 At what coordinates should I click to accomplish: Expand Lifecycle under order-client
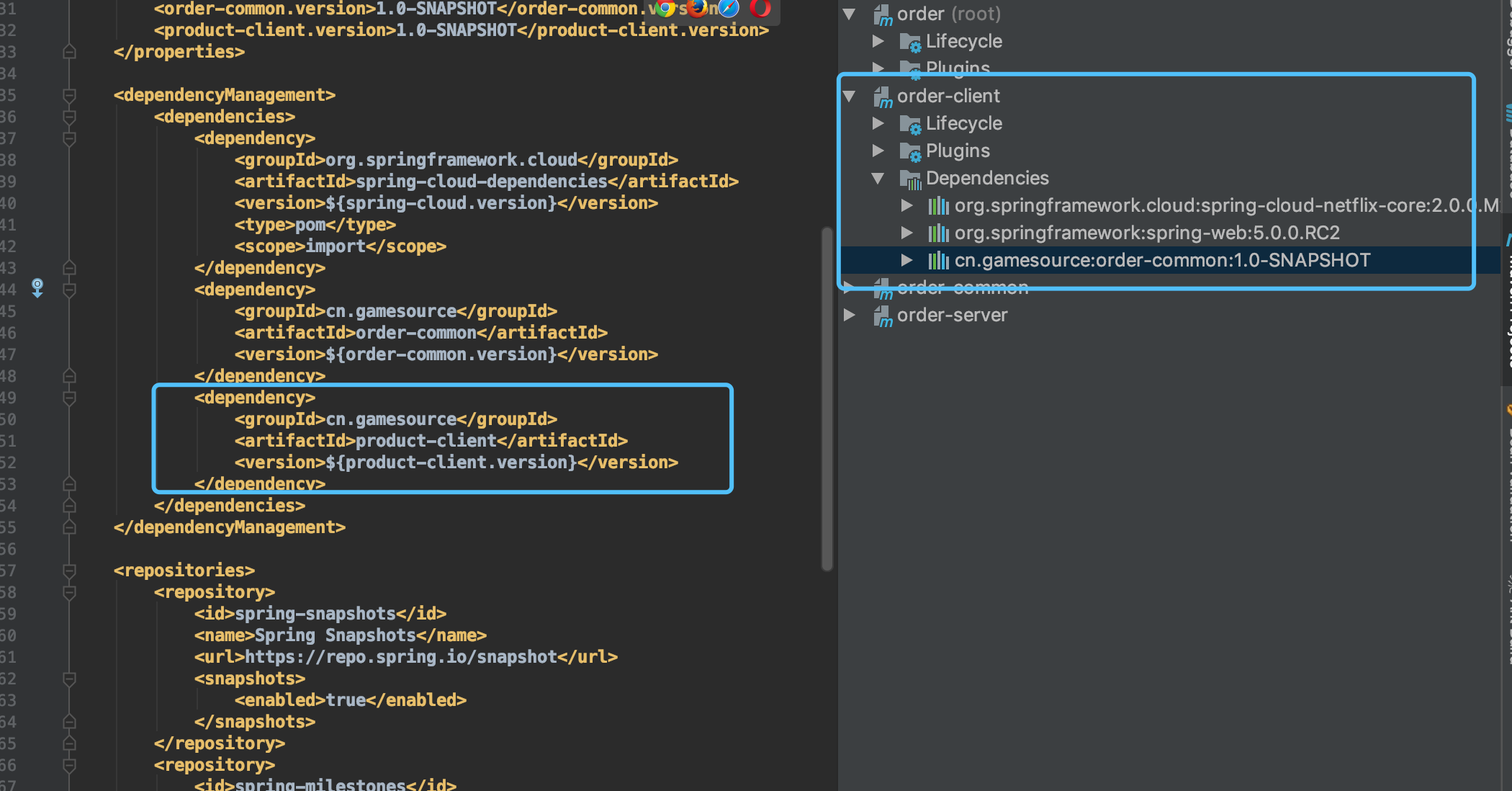[x=878, y=123]
